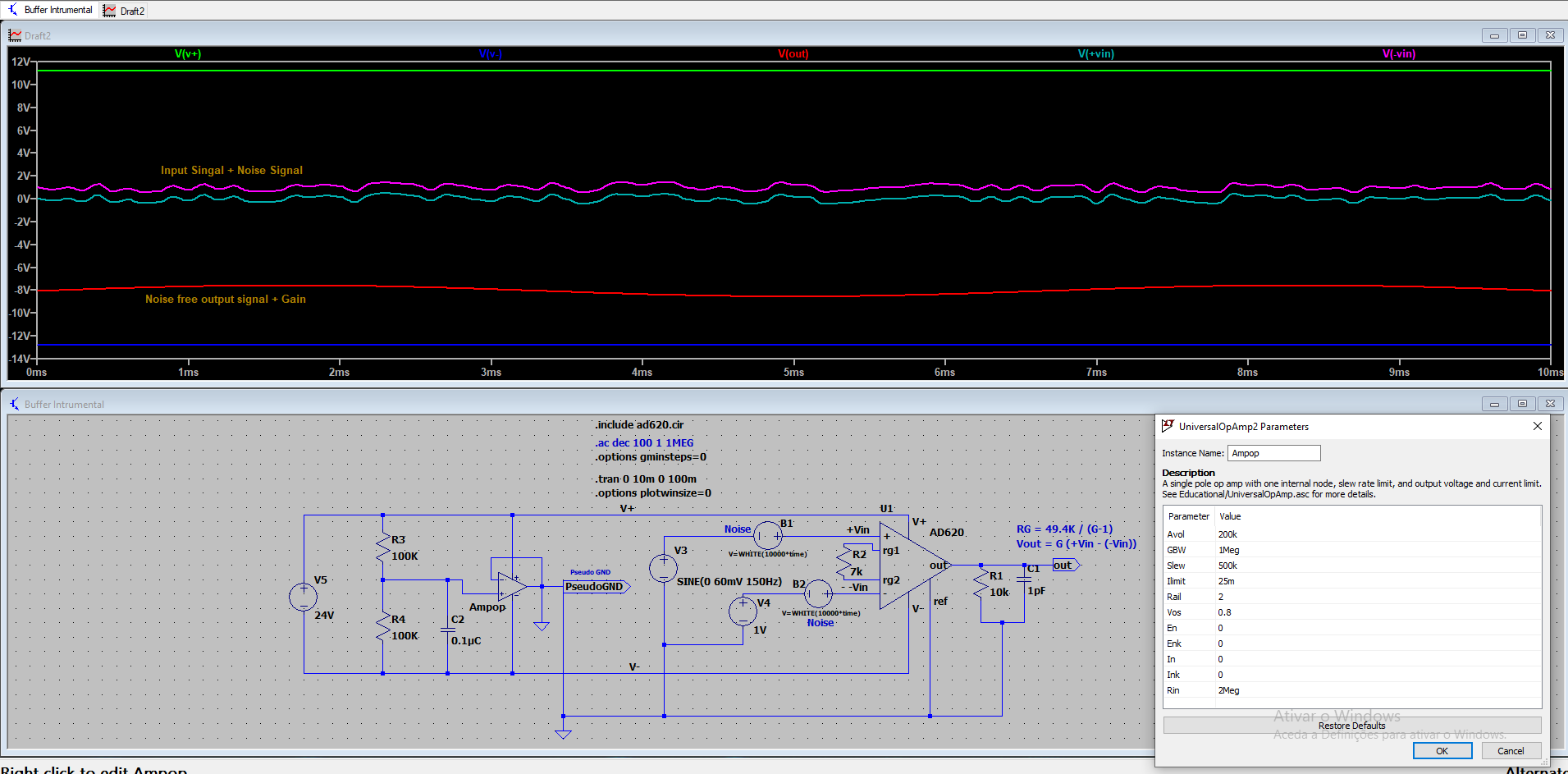Image resolution: width=1568 pixels, height=774 pixels.
Task: Select the V(-vin) trace label
Action: (1399, 54)
